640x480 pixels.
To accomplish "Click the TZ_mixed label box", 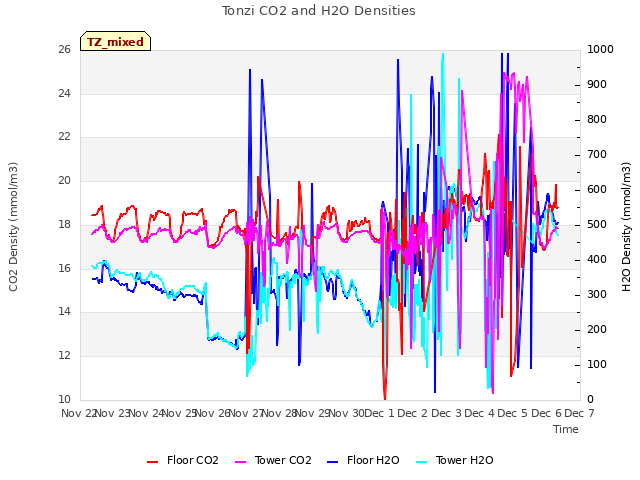I will pos(116,41).
